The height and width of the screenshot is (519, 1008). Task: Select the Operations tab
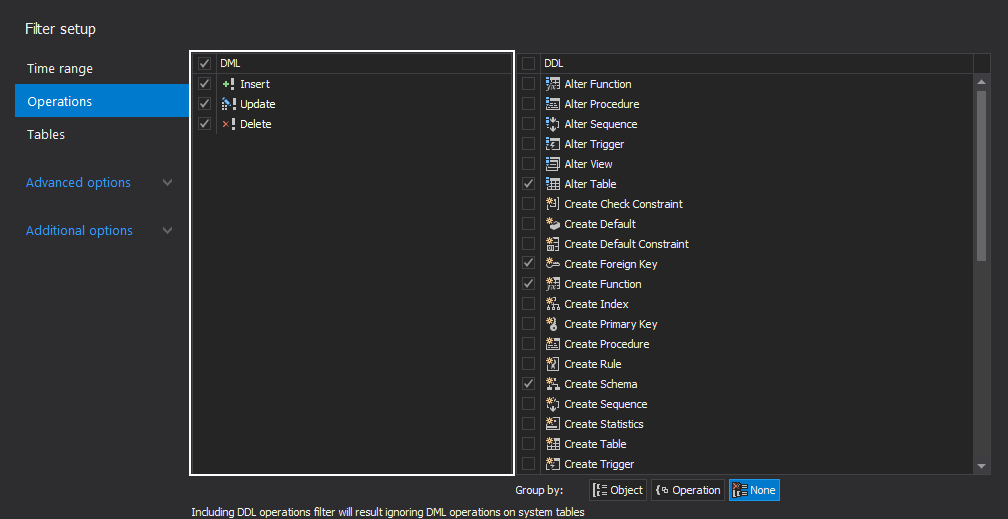102,101
